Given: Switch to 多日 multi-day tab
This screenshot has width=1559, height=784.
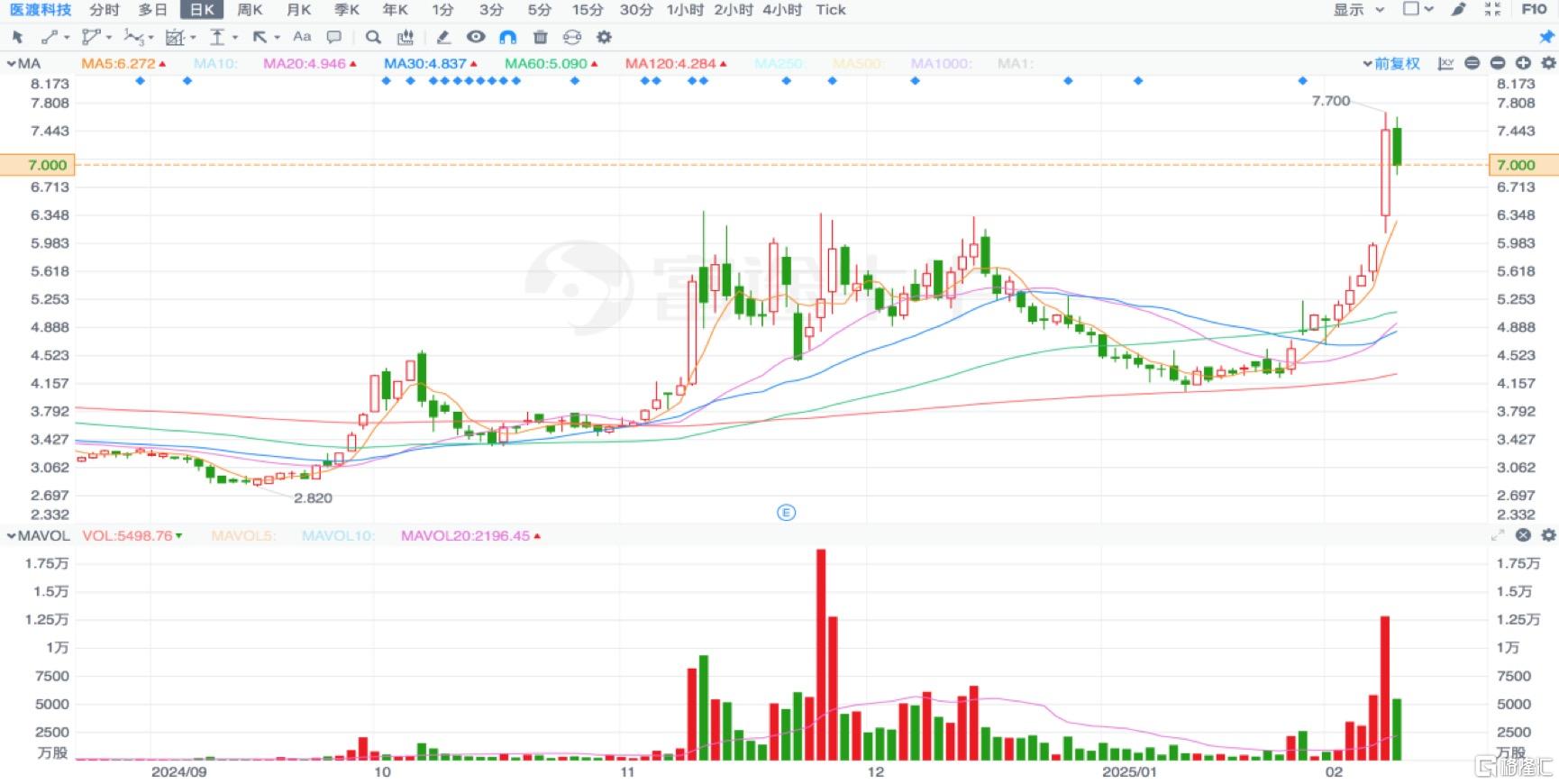Looking at the screenshot, I should 153,9.
